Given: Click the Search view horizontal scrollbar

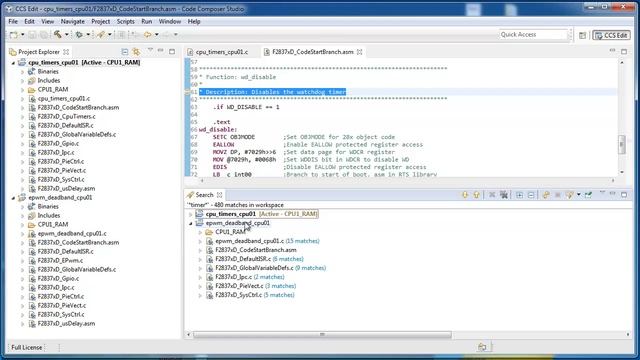Looking at the screenshot, I should 322,335.
